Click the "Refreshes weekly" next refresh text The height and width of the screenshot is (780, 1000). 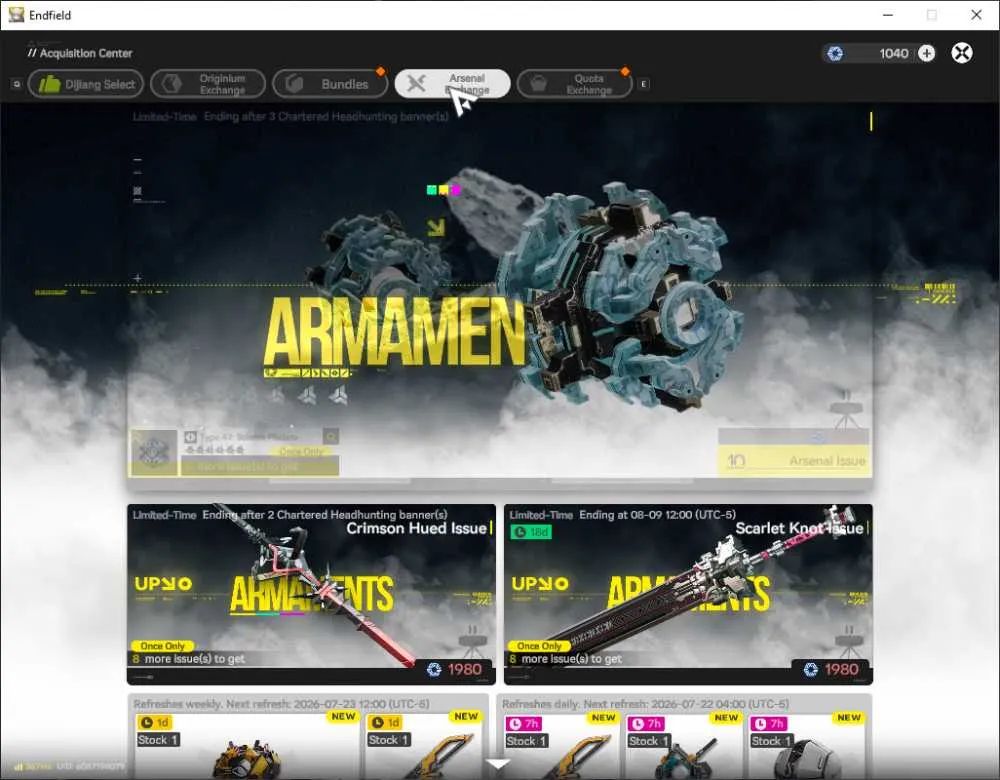(281, 703)
